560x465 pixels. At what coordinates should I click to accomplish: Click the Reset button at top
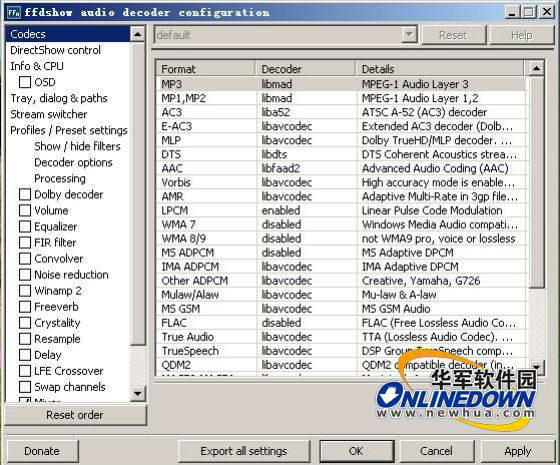coord(454,35)
